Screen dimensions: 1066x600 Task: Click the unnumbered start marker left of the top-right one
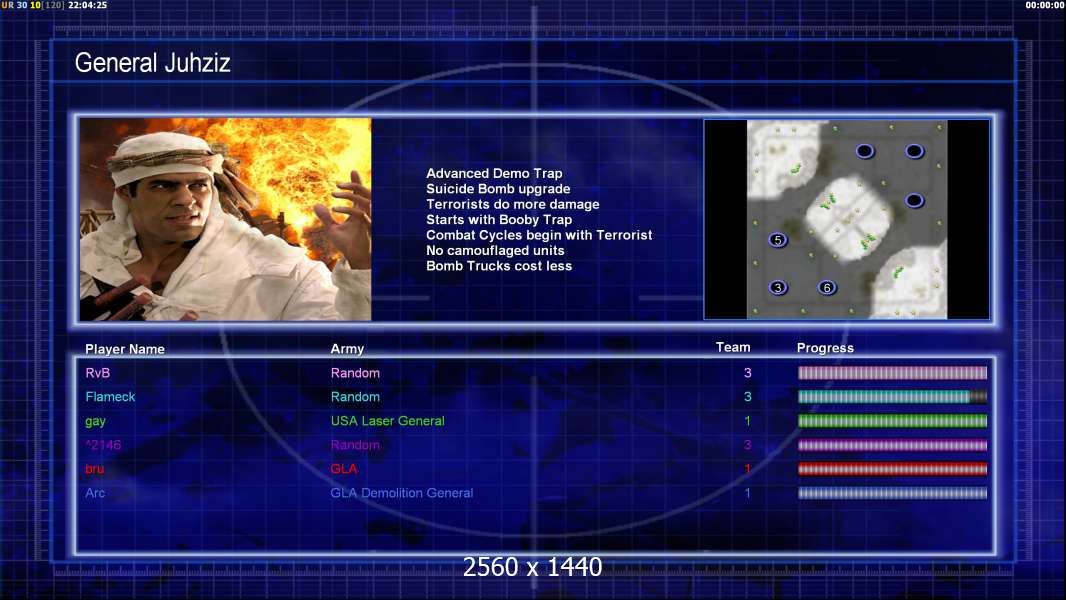(865, 151)
